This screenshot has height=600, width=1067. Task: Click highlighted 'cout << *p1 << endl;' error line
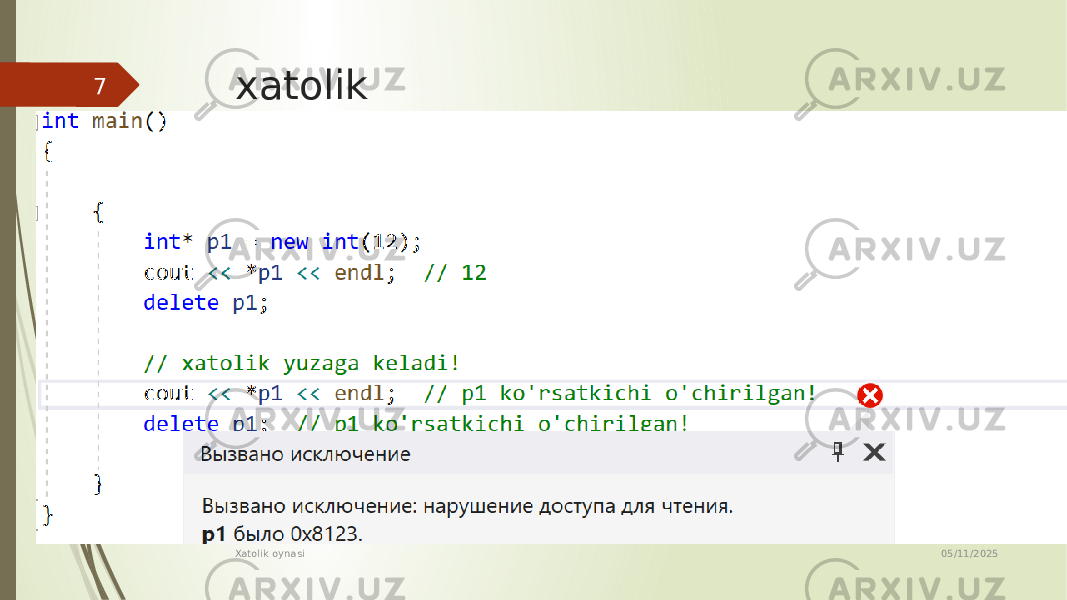point(269,394)
